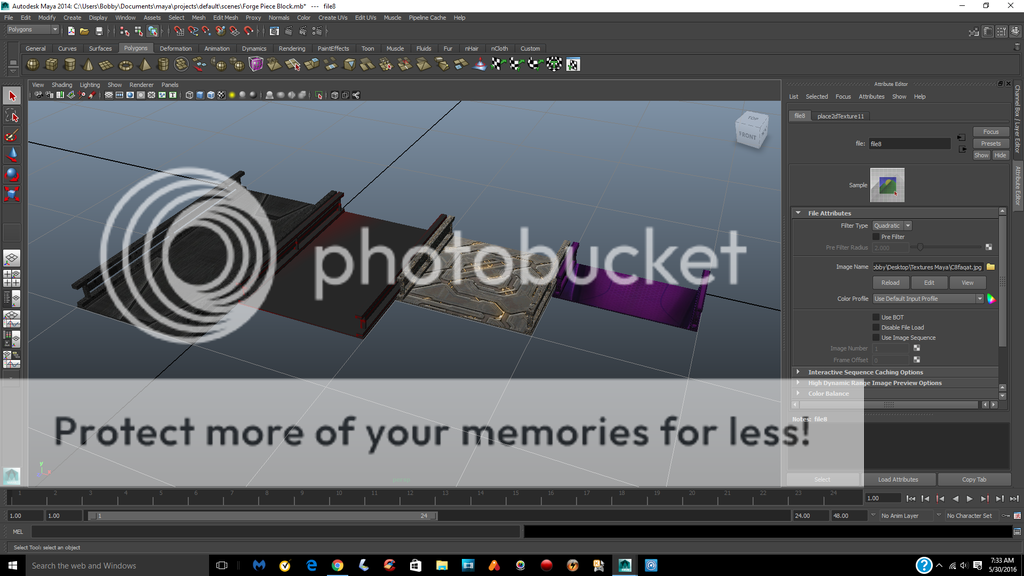Screen dimensions: 1024x576
Task: Click the last checkered UV shelf icon
Action: [573, 64]
